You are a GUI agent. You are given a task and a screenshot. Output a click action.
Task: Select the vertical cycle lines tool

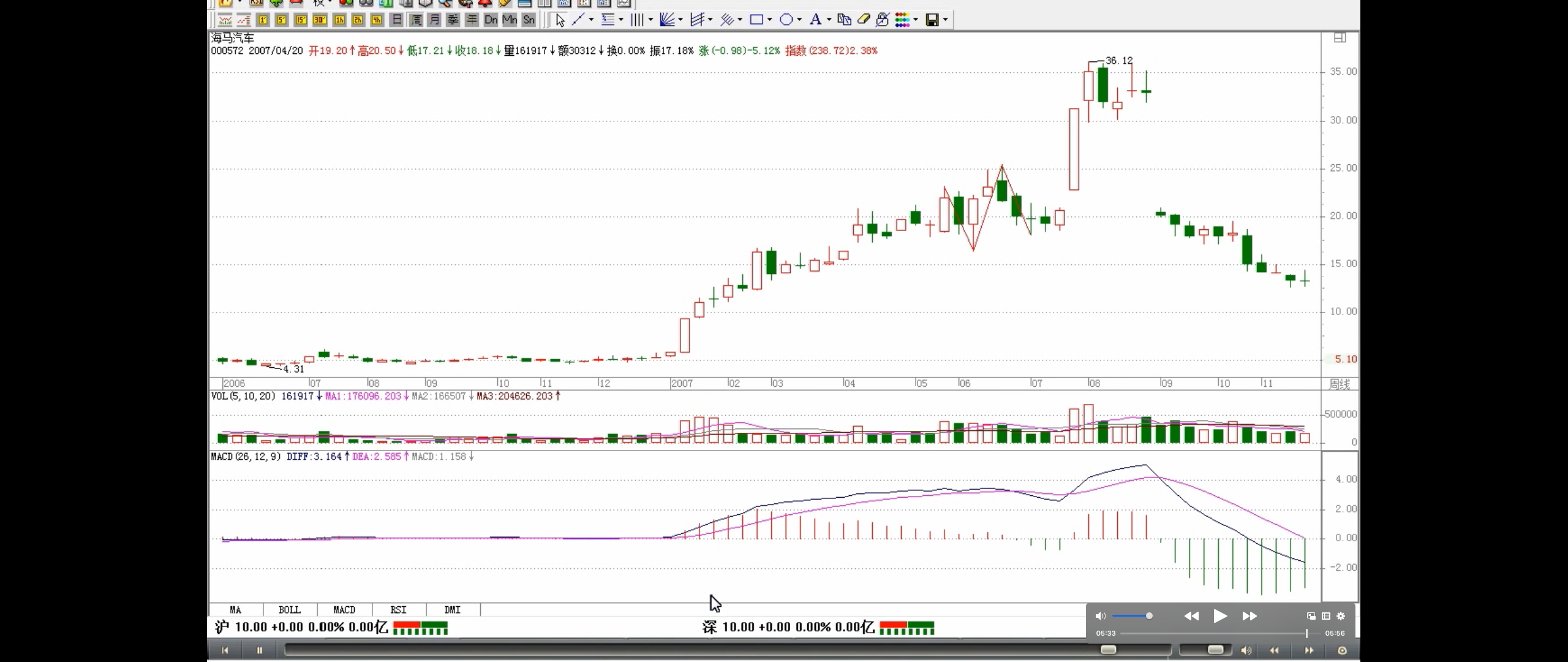tap(637, 20)
